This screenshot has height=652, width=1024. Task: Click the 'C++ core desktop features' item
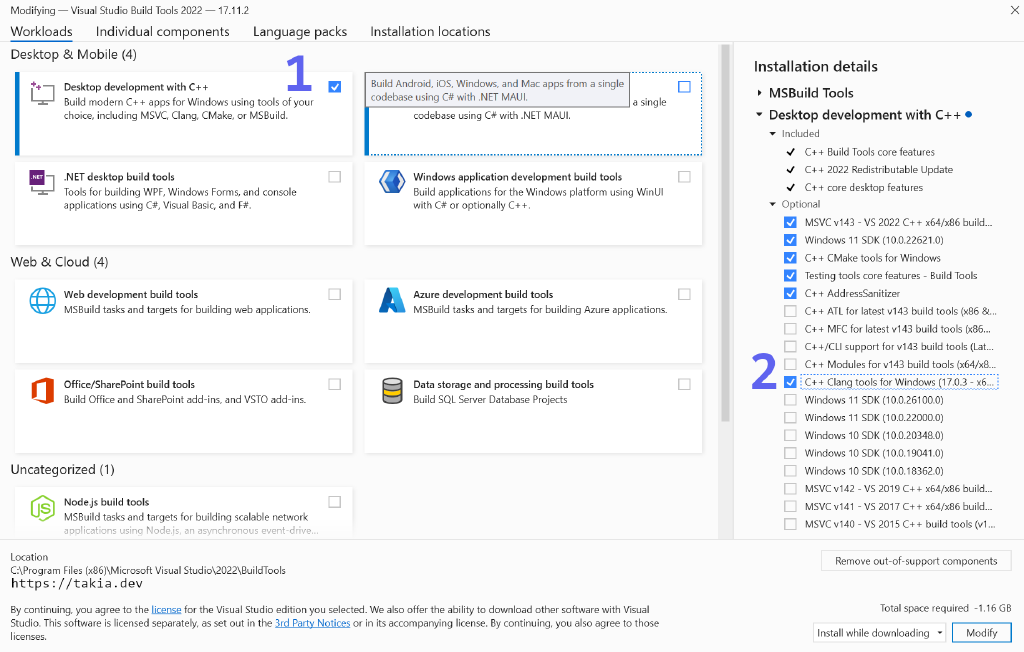coord(863,187)
